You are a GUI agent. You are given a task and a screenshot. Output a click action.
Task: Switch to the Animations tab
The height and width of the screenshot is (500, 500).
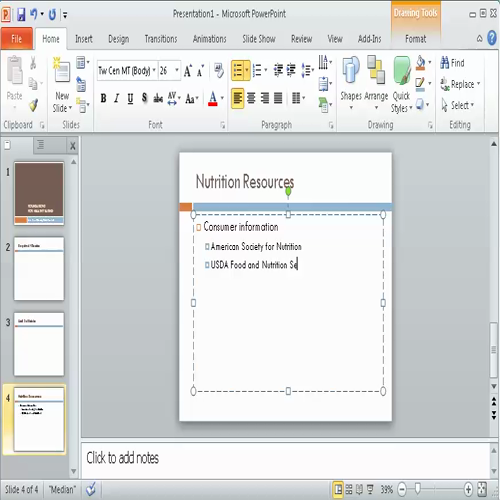[x=210, y=39]
